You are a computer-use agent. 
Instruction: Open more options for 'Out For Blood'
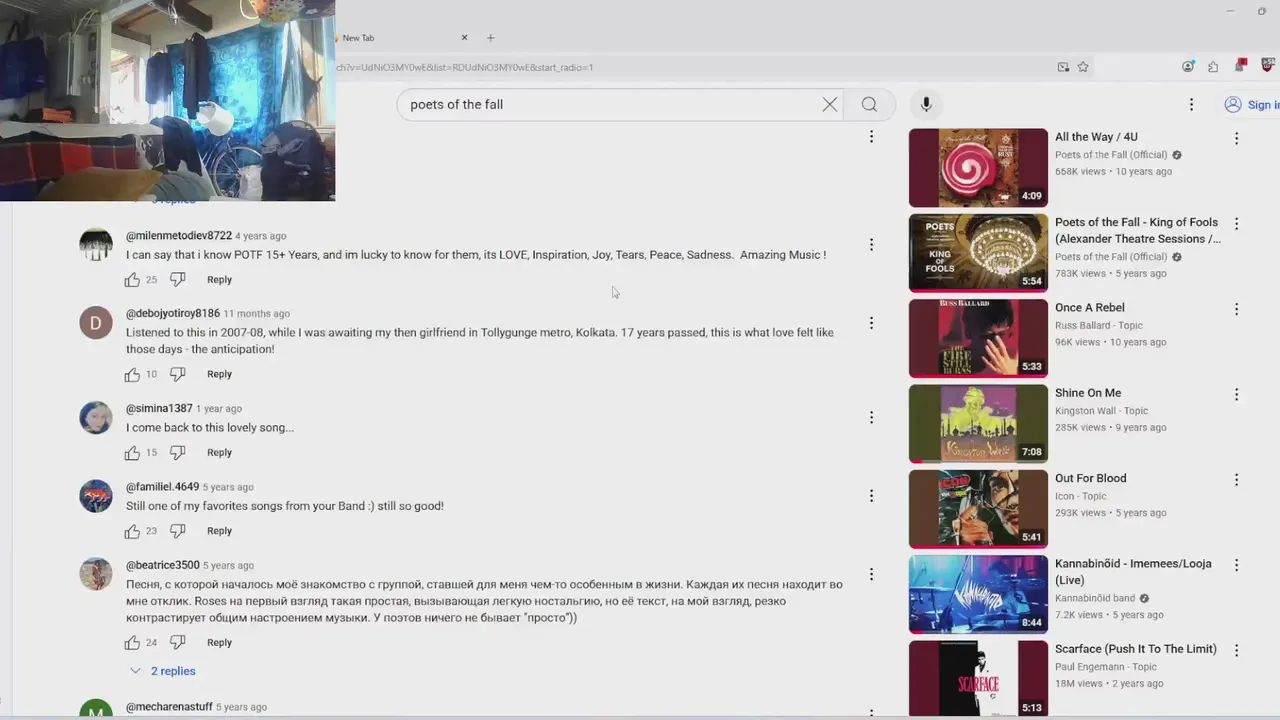coord(1236,480)
